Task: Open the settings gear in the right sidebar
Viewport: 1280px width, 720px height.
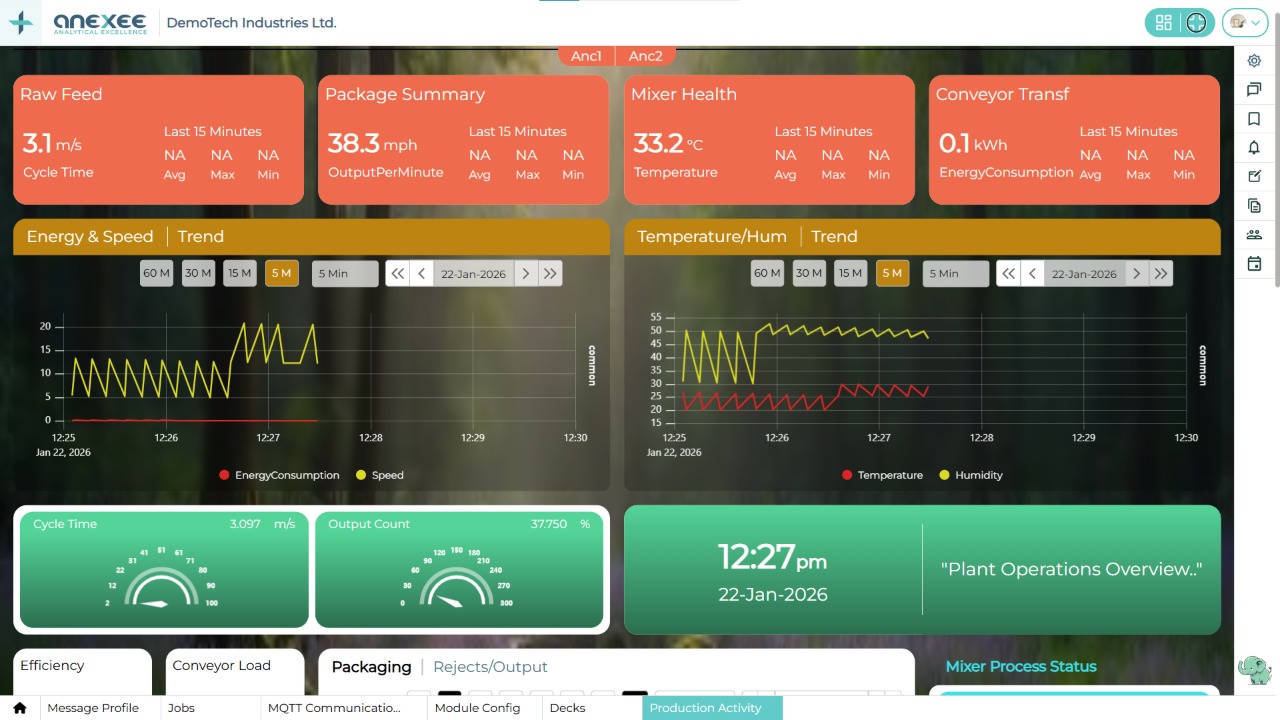Action: pos(1254,61)
